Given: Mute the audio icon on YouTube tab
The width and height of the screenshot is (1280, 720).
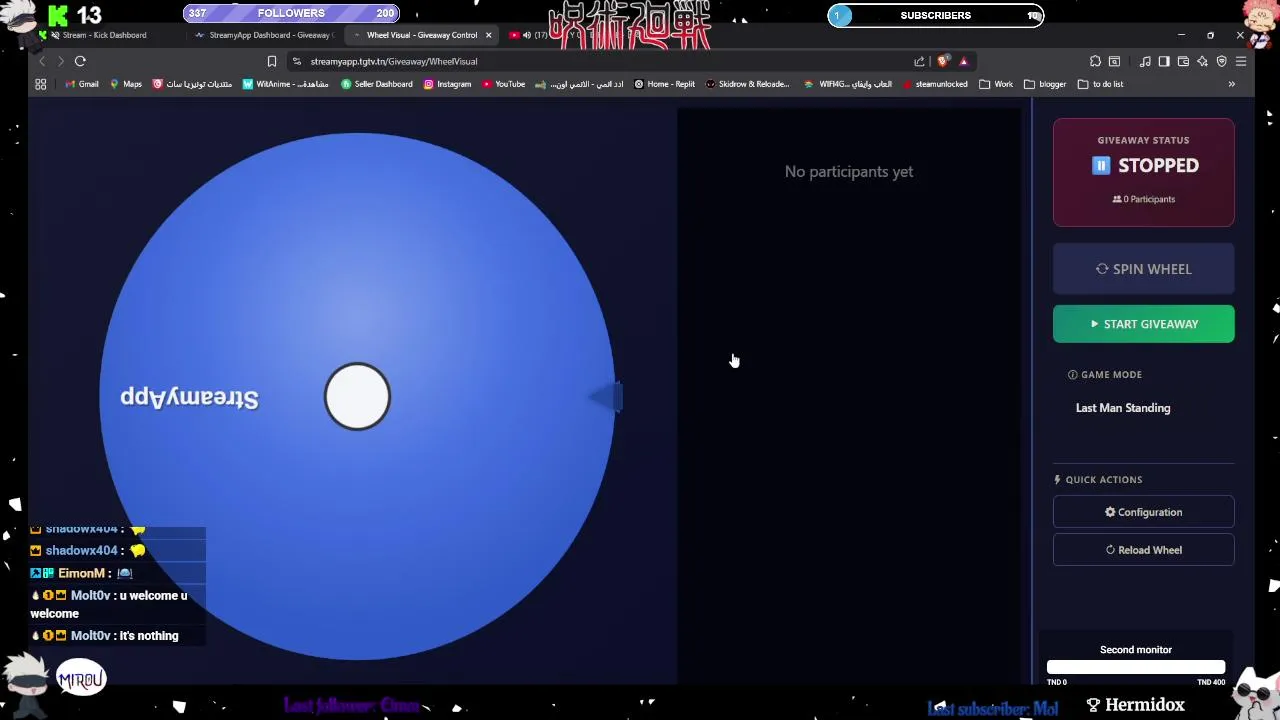Looking at the screenshot, I should [527, 35].
